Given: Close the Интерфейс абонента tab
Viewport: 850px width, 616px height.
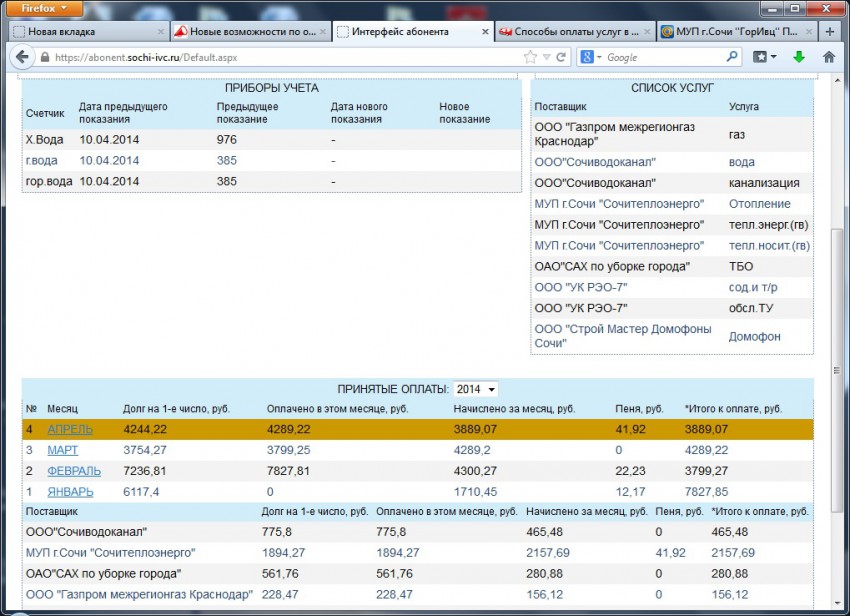Looking at the screenshot, I should [486, 32].
